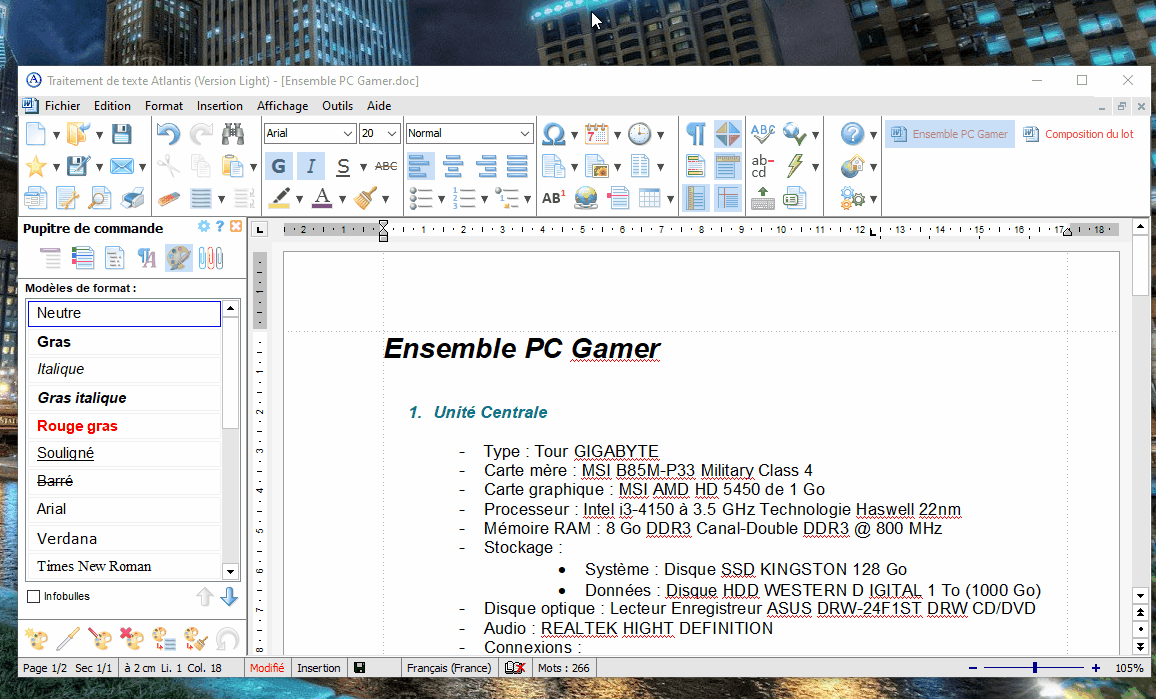
Task: Click the zoom slider handle
Action: coord(1035,668)
